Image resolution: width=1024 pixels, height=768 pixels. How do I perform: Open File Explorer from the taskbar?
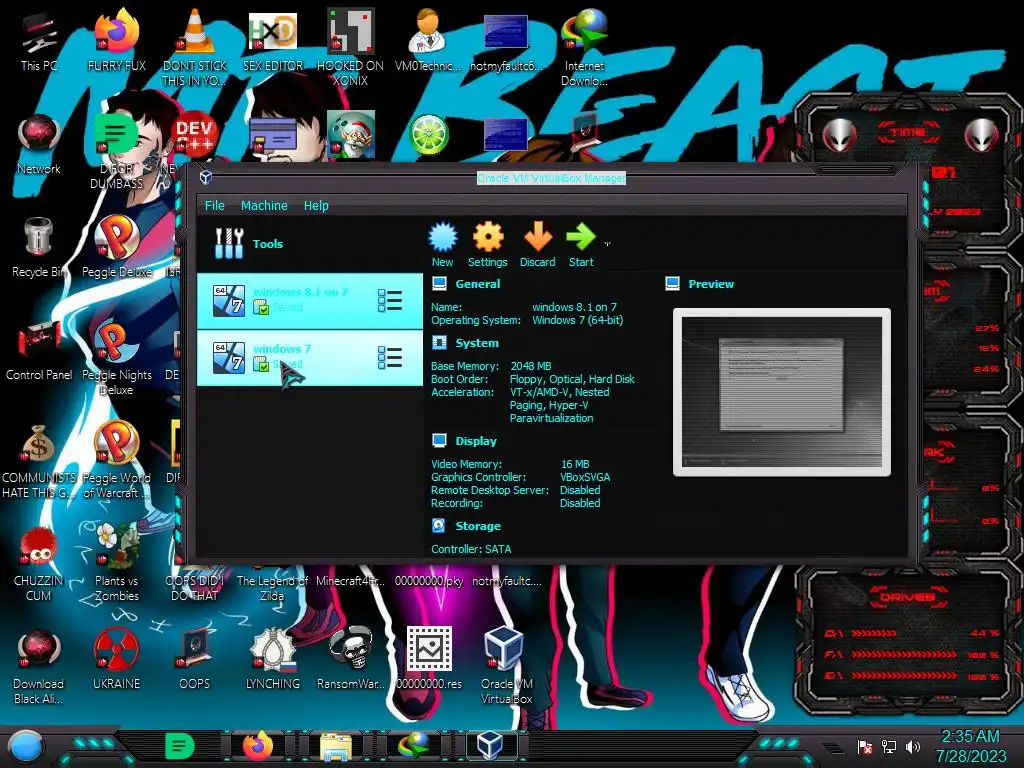336,746
